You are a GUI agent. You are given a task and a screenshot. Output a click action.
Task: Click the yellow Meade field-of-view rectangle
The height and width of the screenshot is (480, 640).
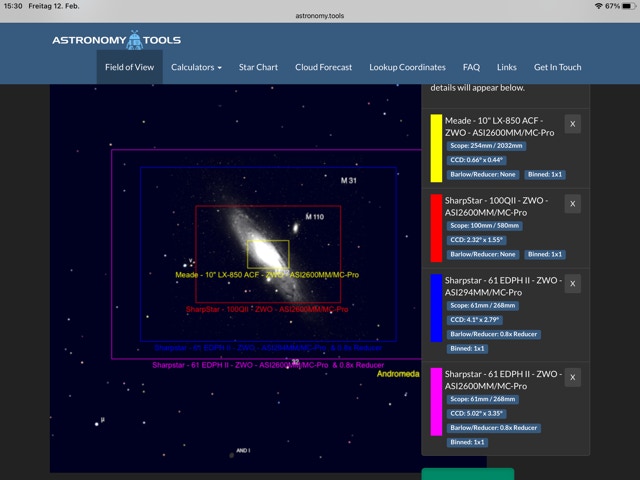coord(268,254)
